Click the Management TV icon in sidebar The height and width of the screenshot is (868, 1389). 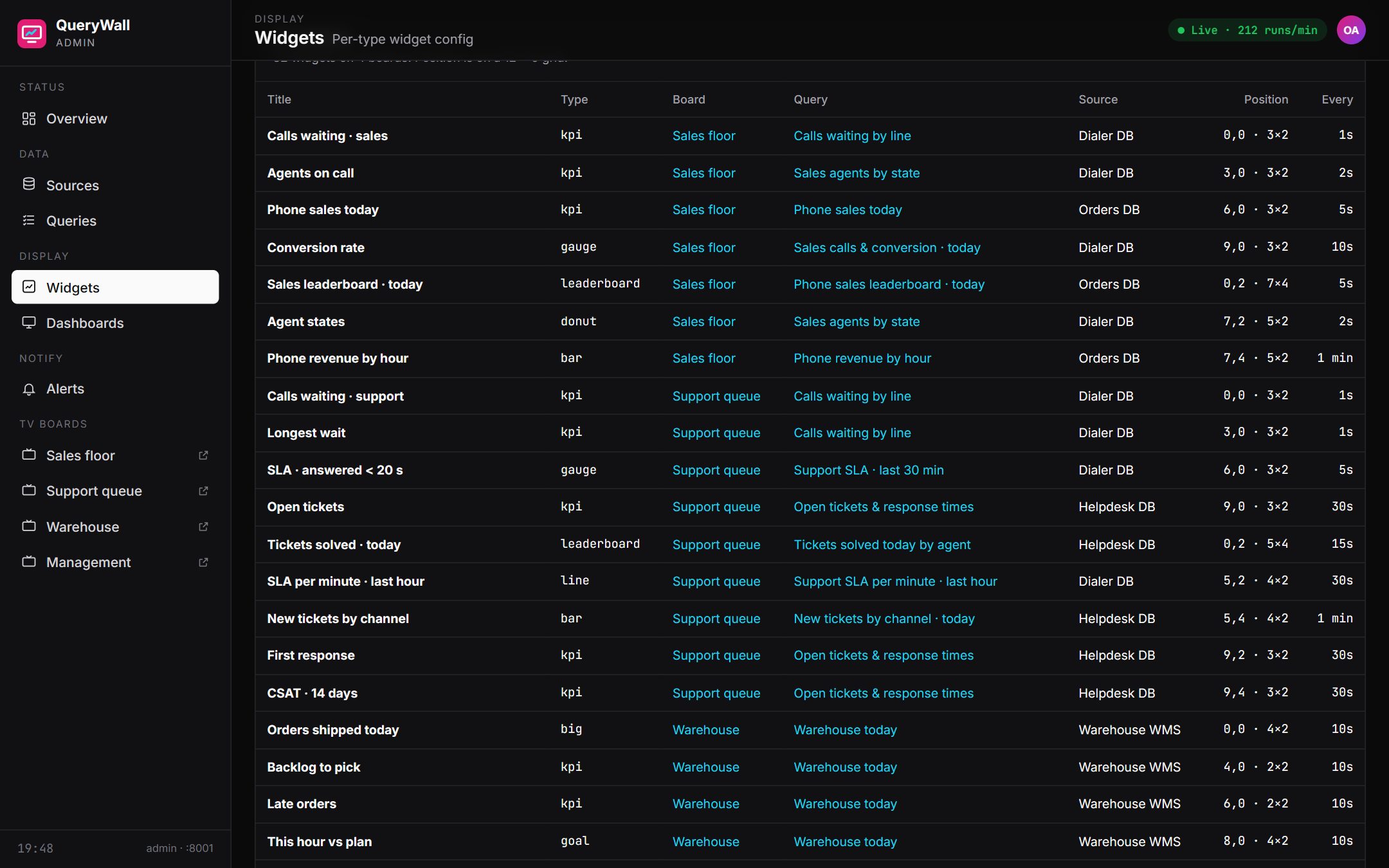tap(29, 562)
